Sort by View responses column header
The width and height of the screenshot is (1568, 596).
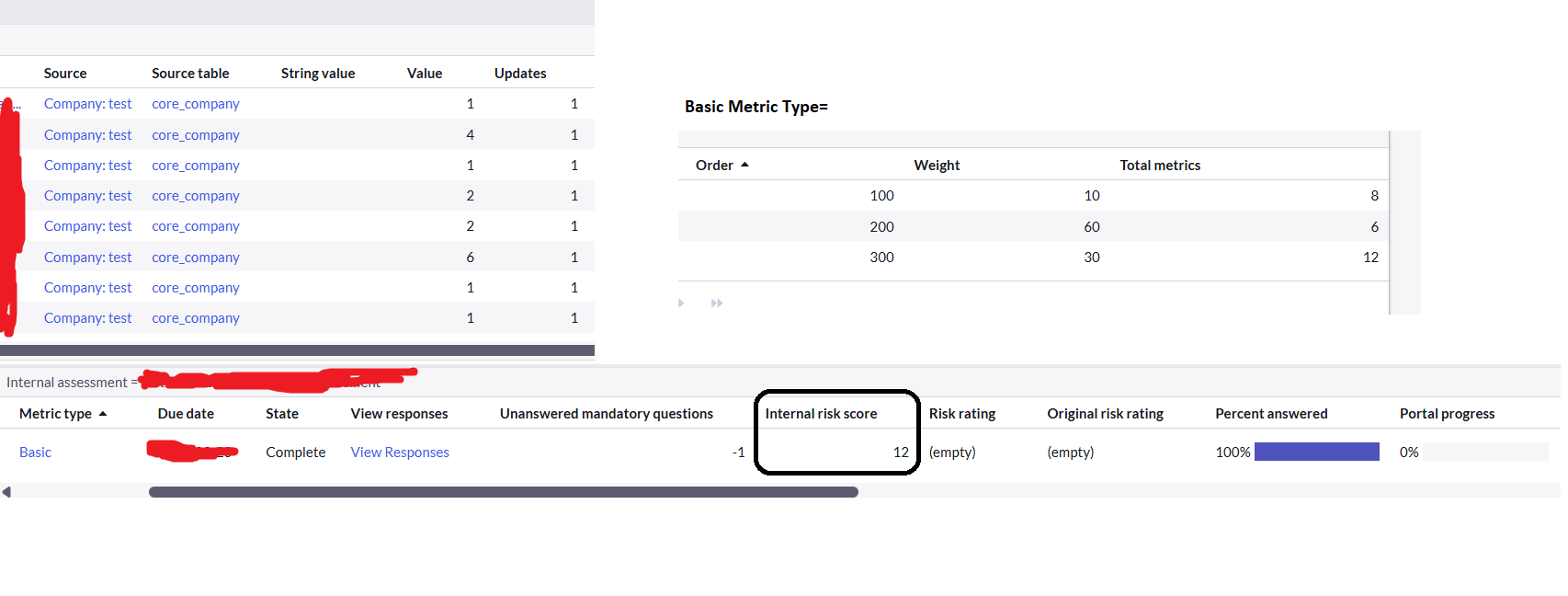[x=399, y=413]
